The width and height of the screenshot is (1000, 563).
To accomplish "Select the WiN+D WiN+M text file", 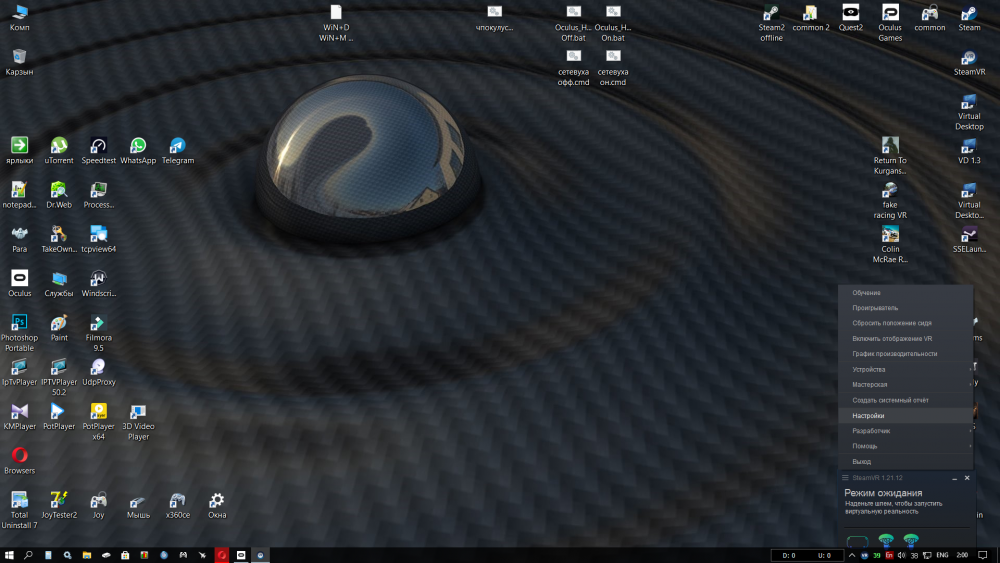I will pyautogui.click(x=336, y=23).
